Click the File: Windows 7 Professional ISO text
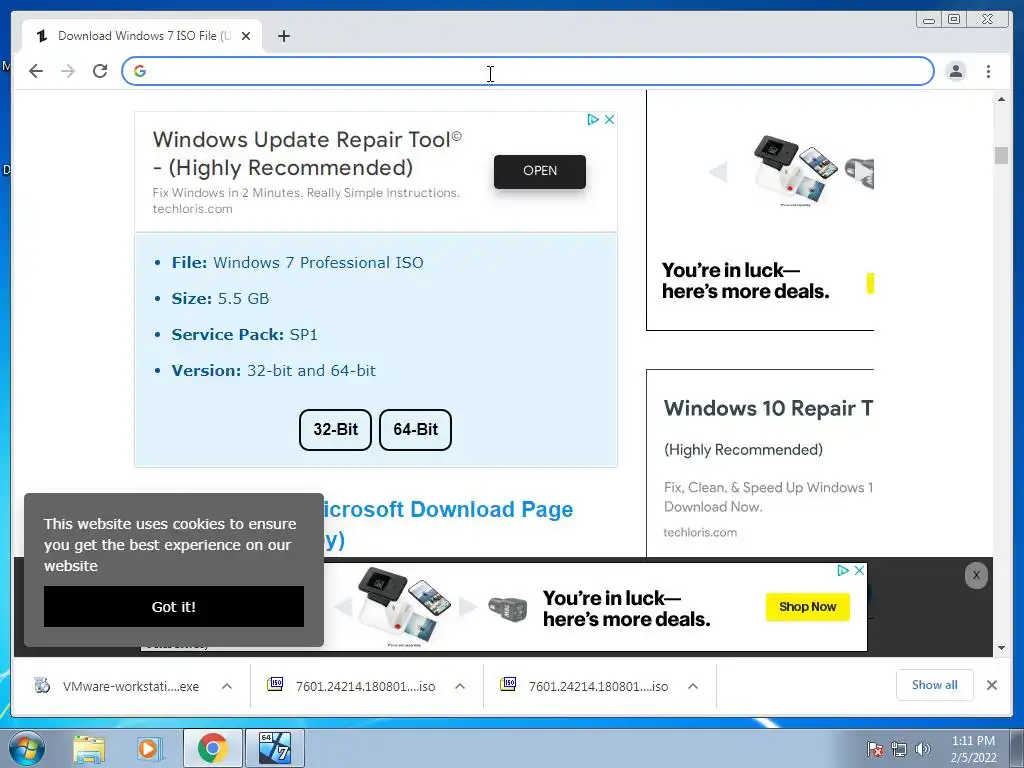The width and height of the screenshot is (1024, 768). (x=297, y=263)
